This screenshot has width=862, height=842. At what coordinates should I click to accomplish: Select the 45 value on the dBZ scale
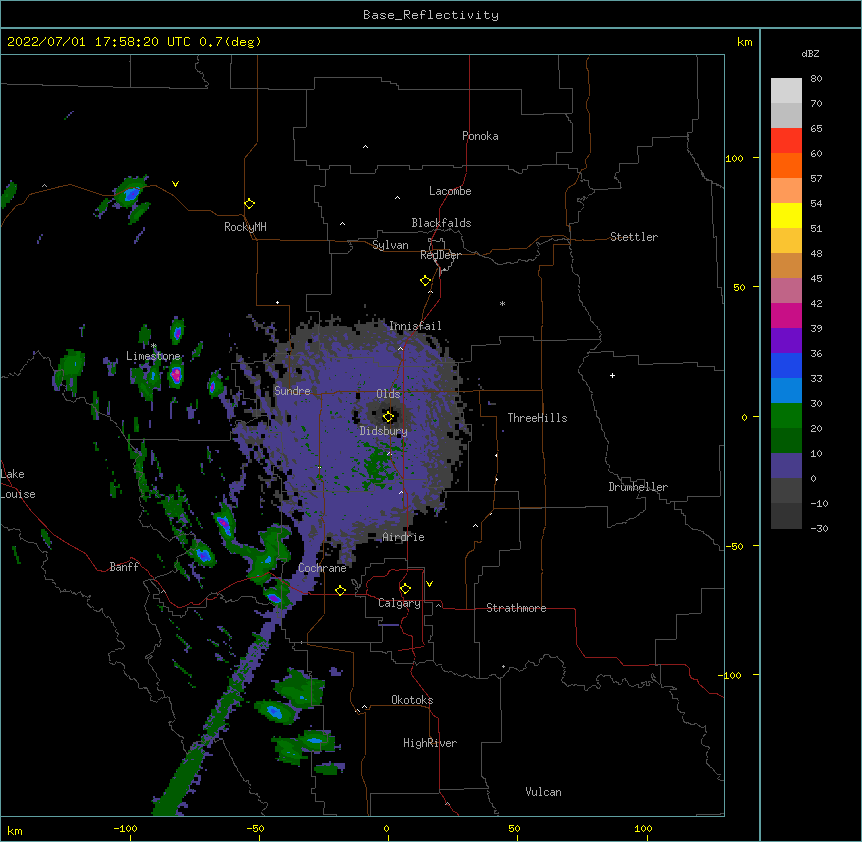(x=816, y=278)
